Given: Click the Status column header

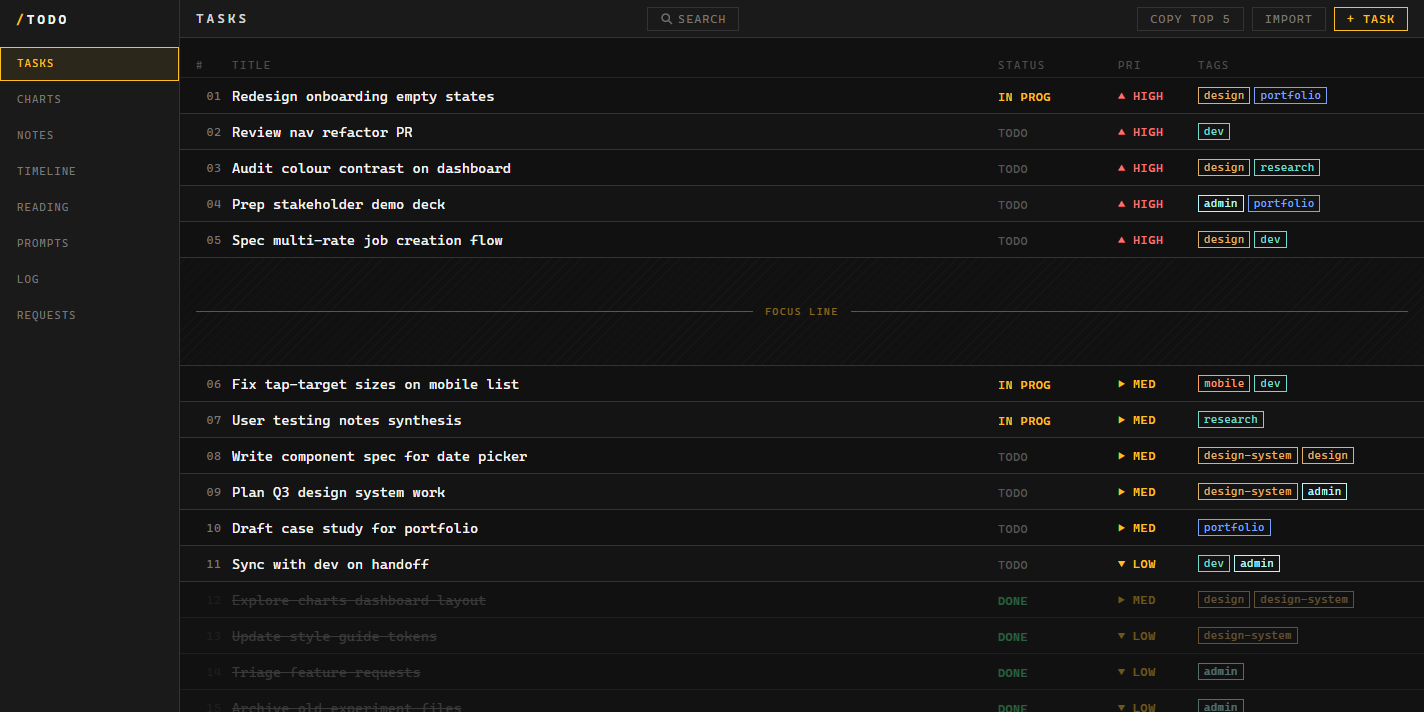Looking at the screenshot, I should [1021, 65].
